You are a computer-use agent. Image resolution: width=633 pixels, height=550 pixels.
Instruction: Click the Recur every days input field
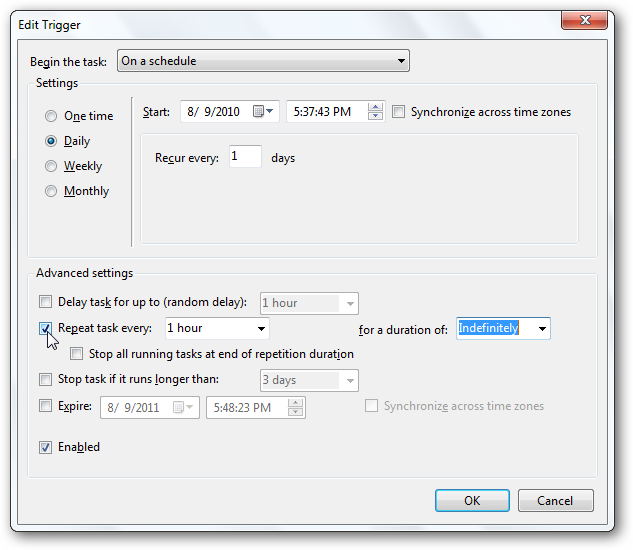tap(245, 156)
